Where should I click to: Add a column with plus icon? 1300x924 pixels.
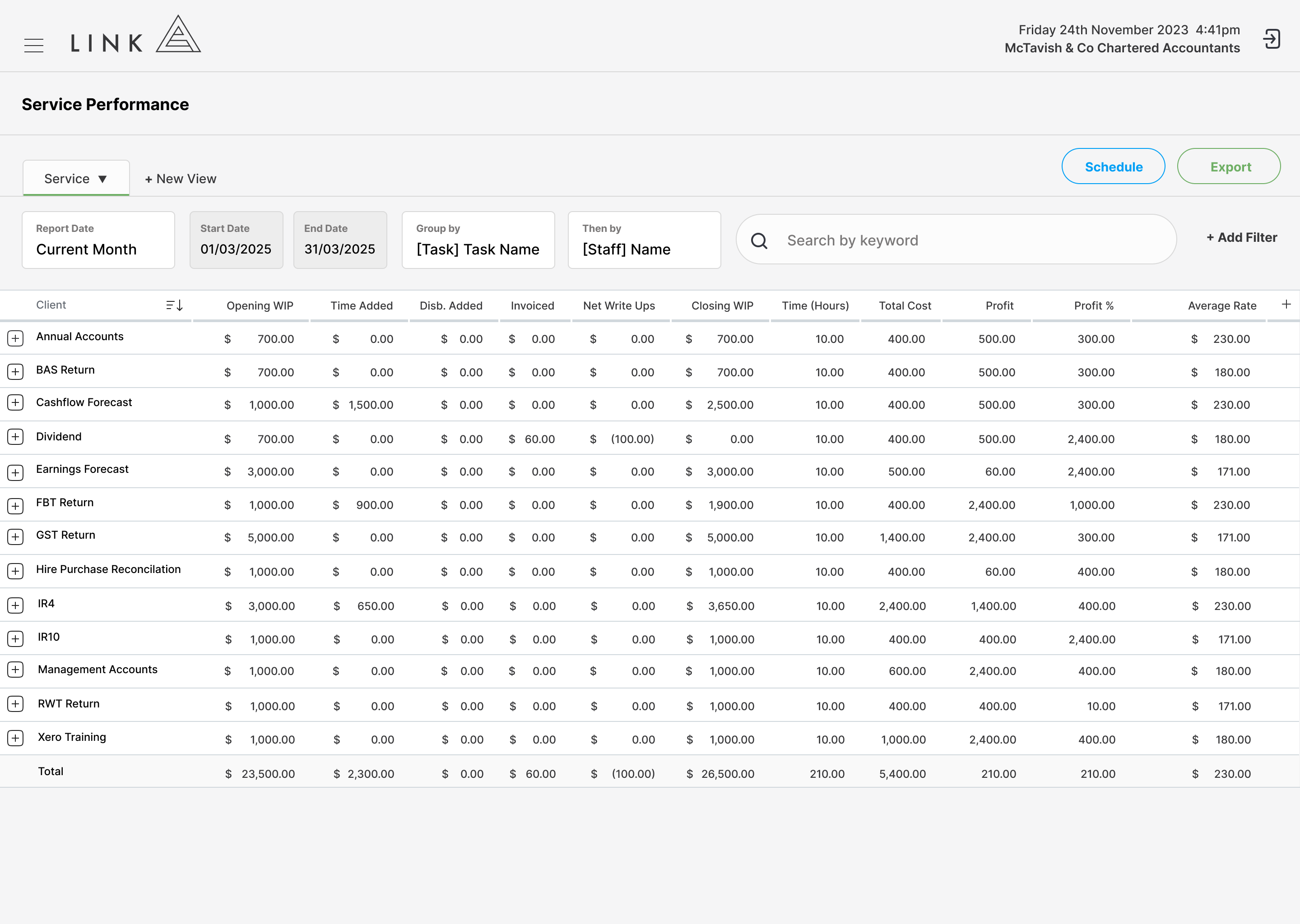coord(1286,305)
